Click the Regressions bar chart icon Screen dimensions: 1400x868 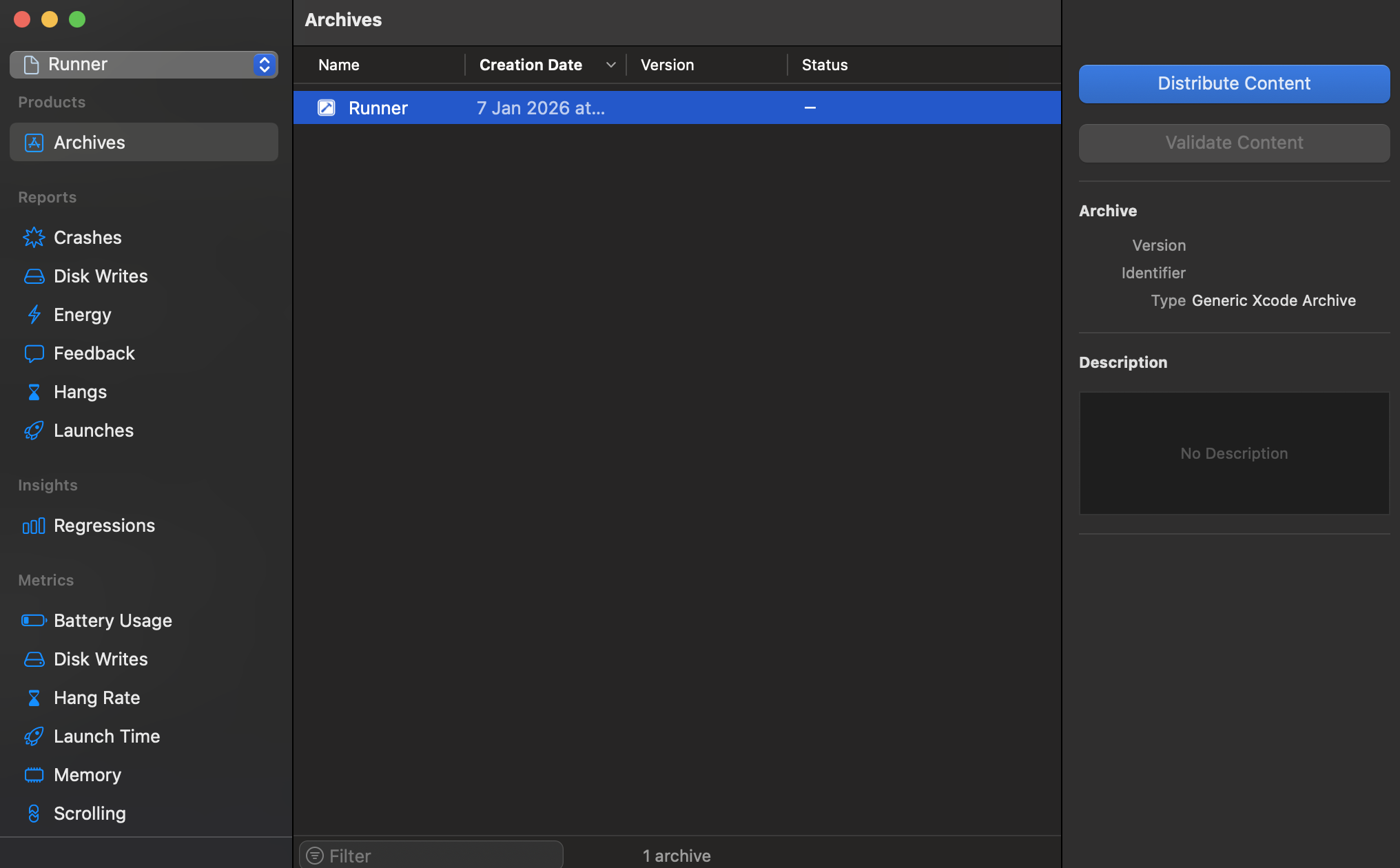34,526
